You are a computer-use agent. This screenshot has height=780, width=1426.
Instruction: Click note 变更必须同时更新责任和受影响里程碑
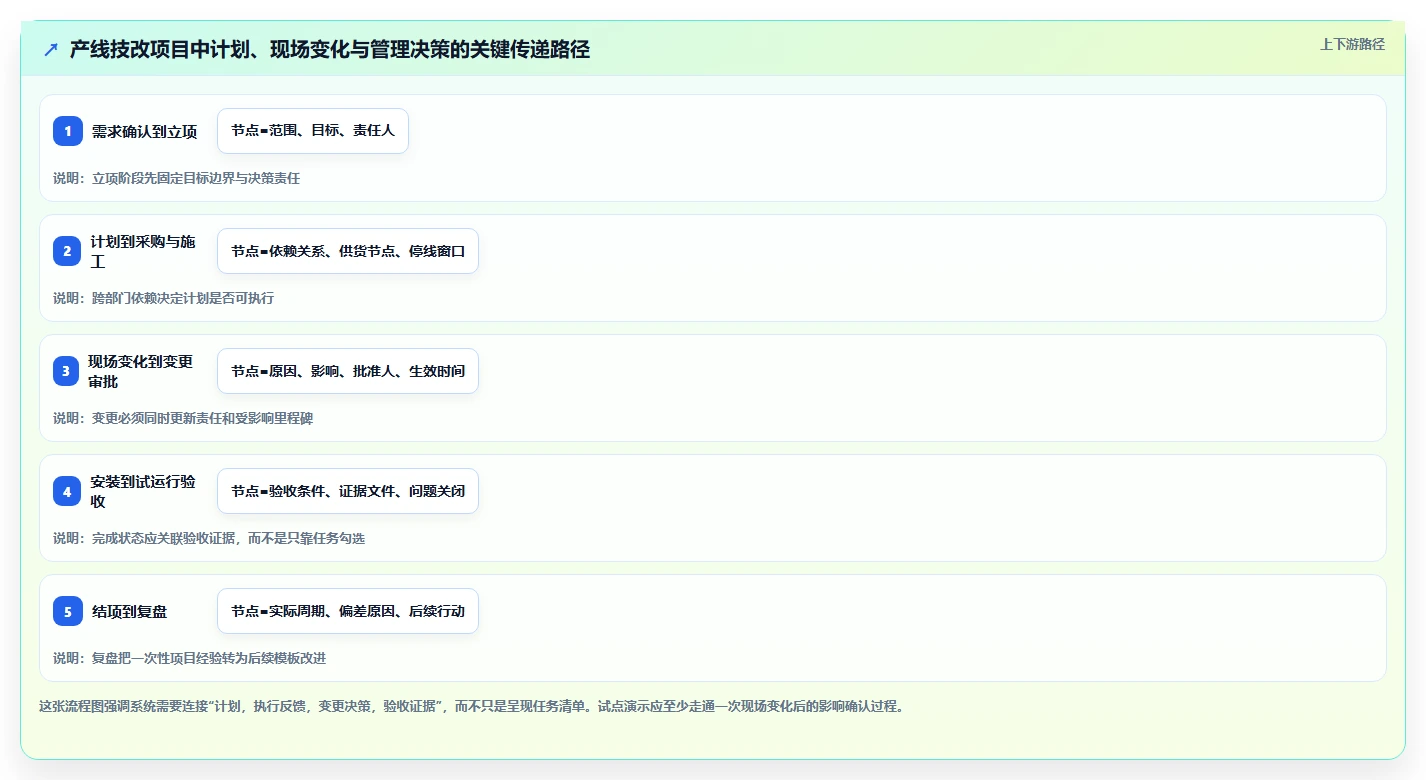183,418
